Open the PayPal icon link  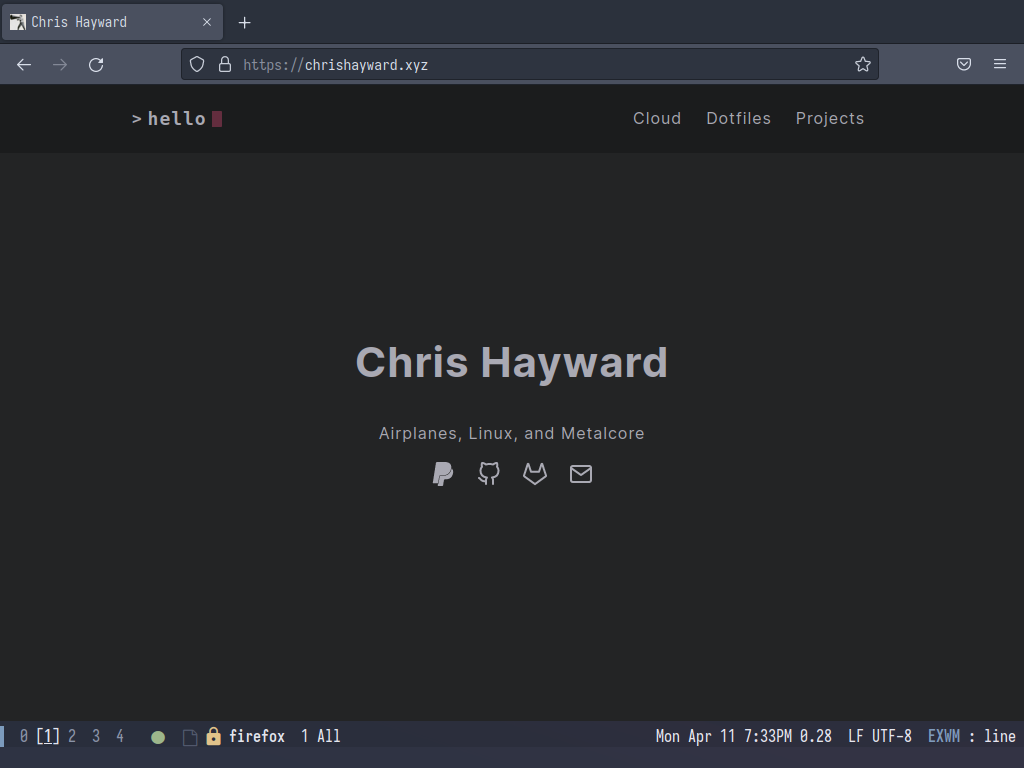(443, 473)
